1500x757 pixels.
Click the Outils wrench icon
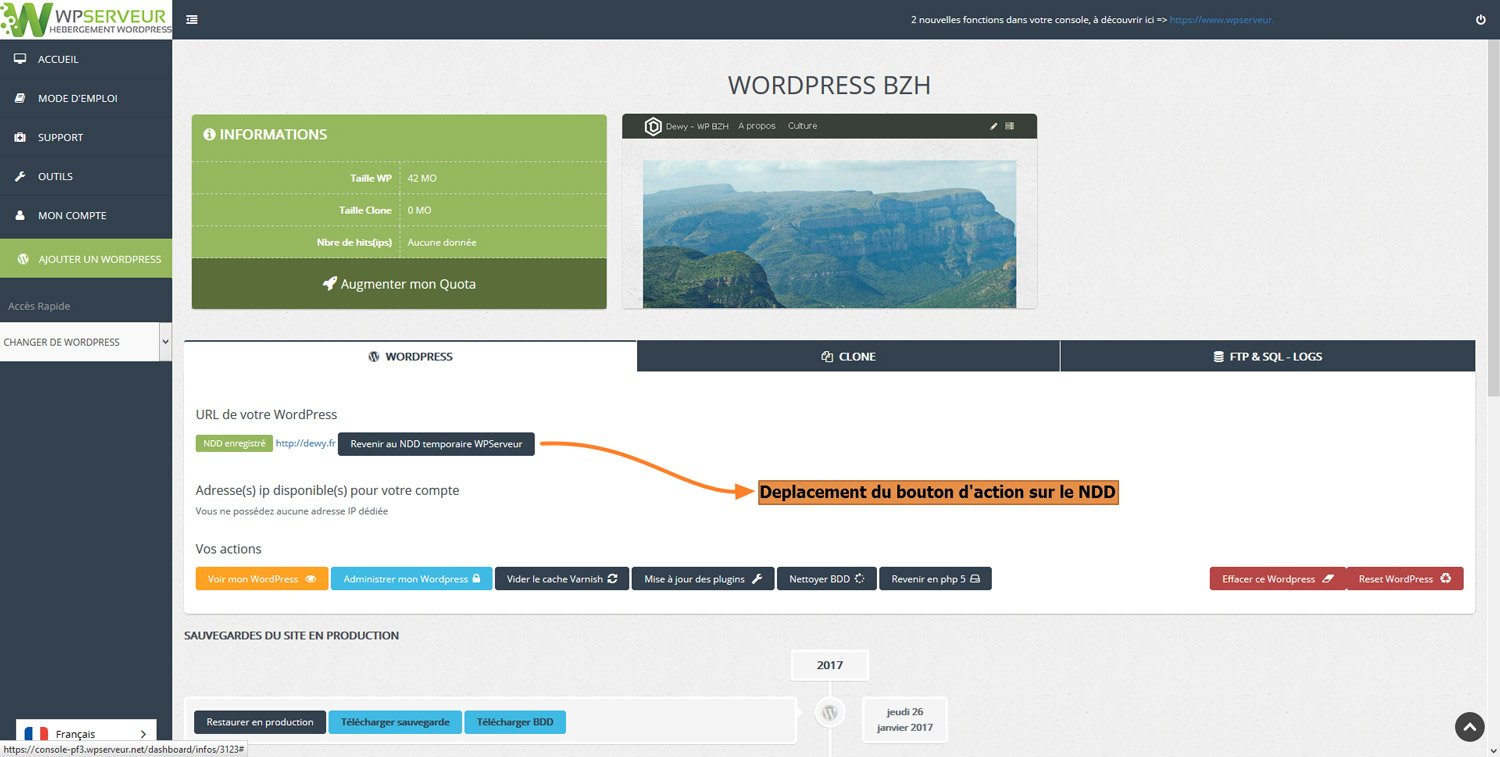point(20,176)
